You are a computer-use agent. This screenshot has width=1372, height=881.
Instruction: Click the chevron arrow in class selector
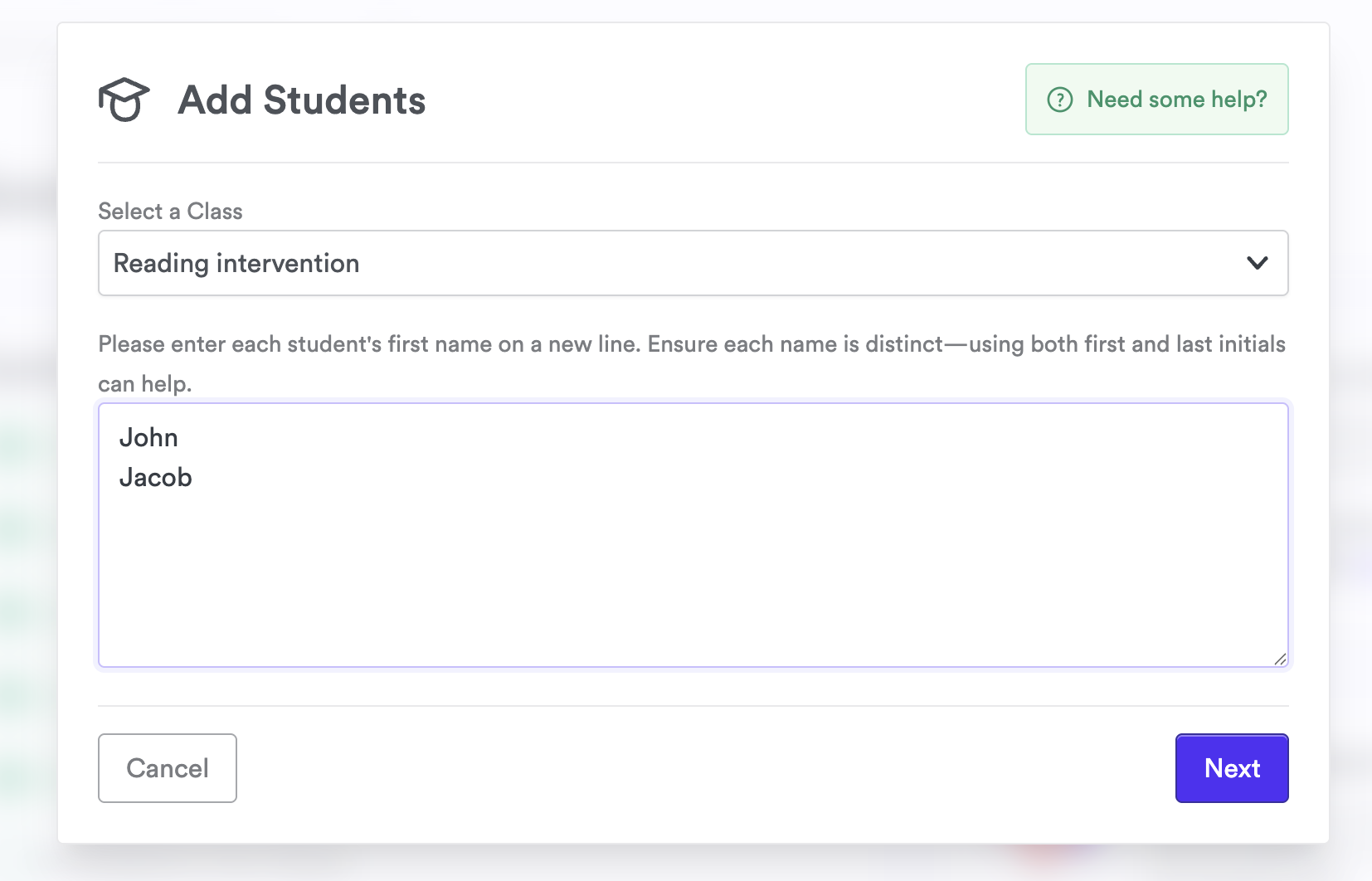[x=1257, y=263]
